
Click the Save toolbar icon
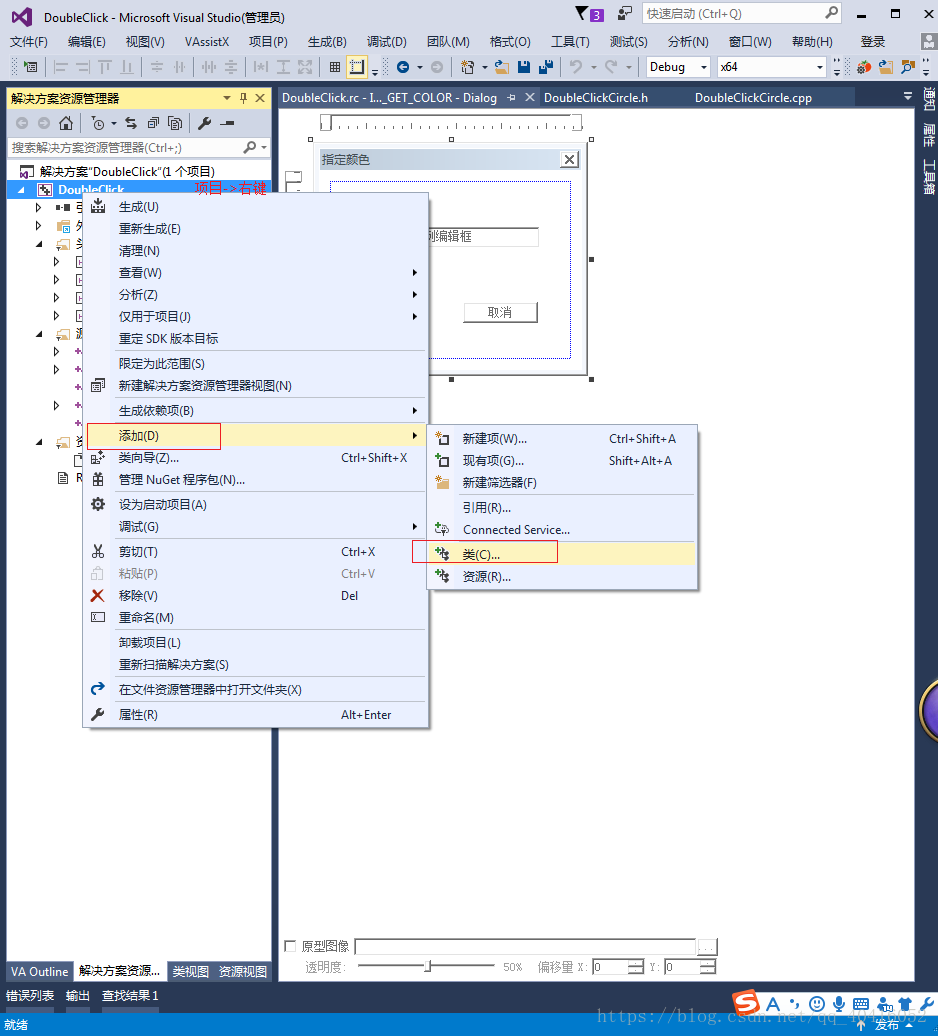tap(524, 67)
